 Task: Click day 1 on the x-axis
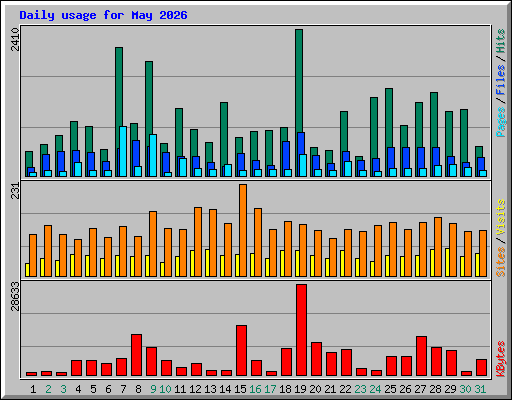[x=33, y=389]
